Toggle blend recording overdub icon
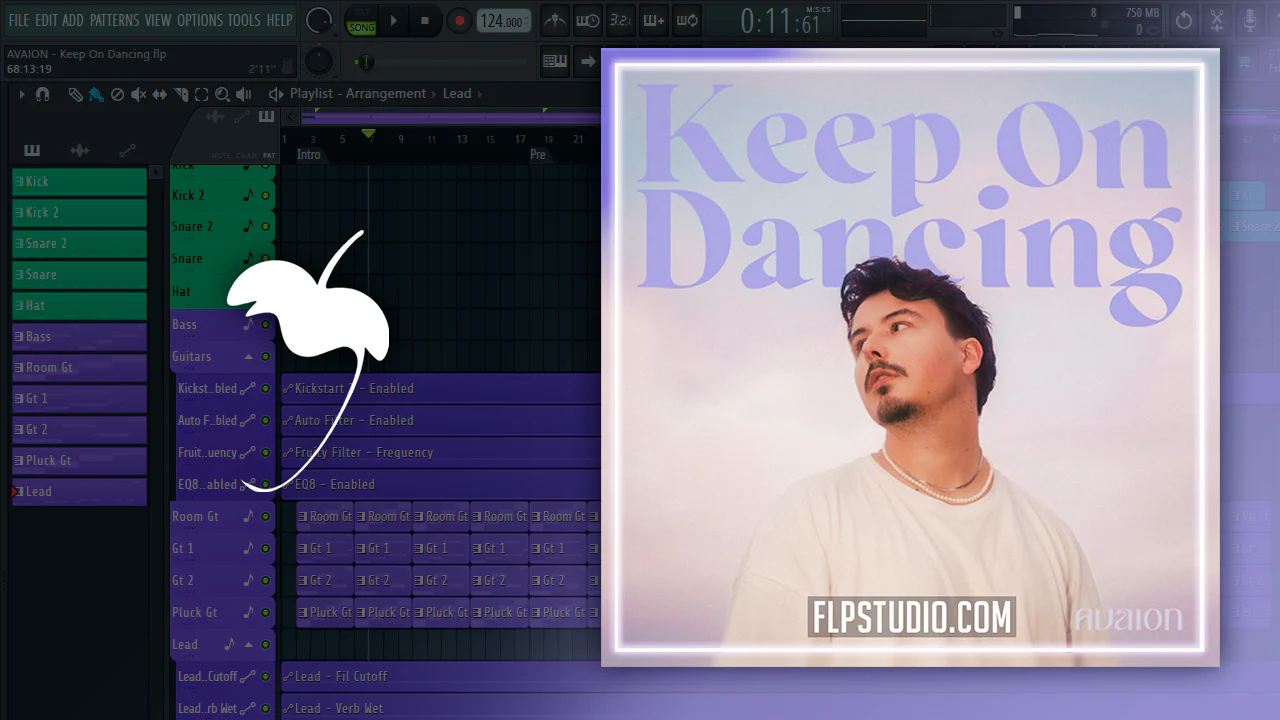This screenshot has width=1280, height=720. pos(653,20)
